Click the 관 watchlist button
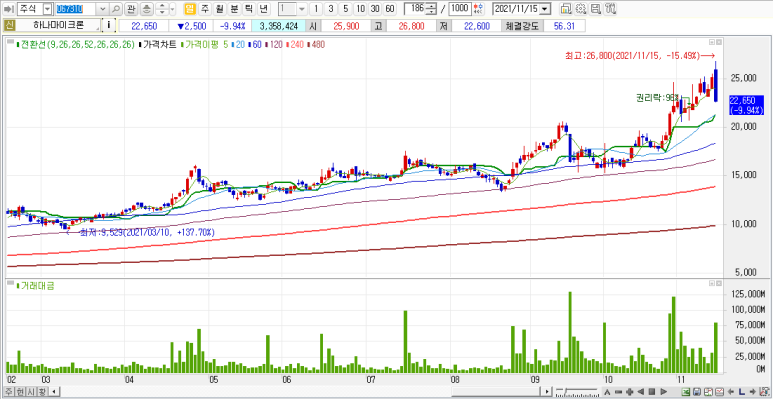773x399 pixels. tap(131, 9)
